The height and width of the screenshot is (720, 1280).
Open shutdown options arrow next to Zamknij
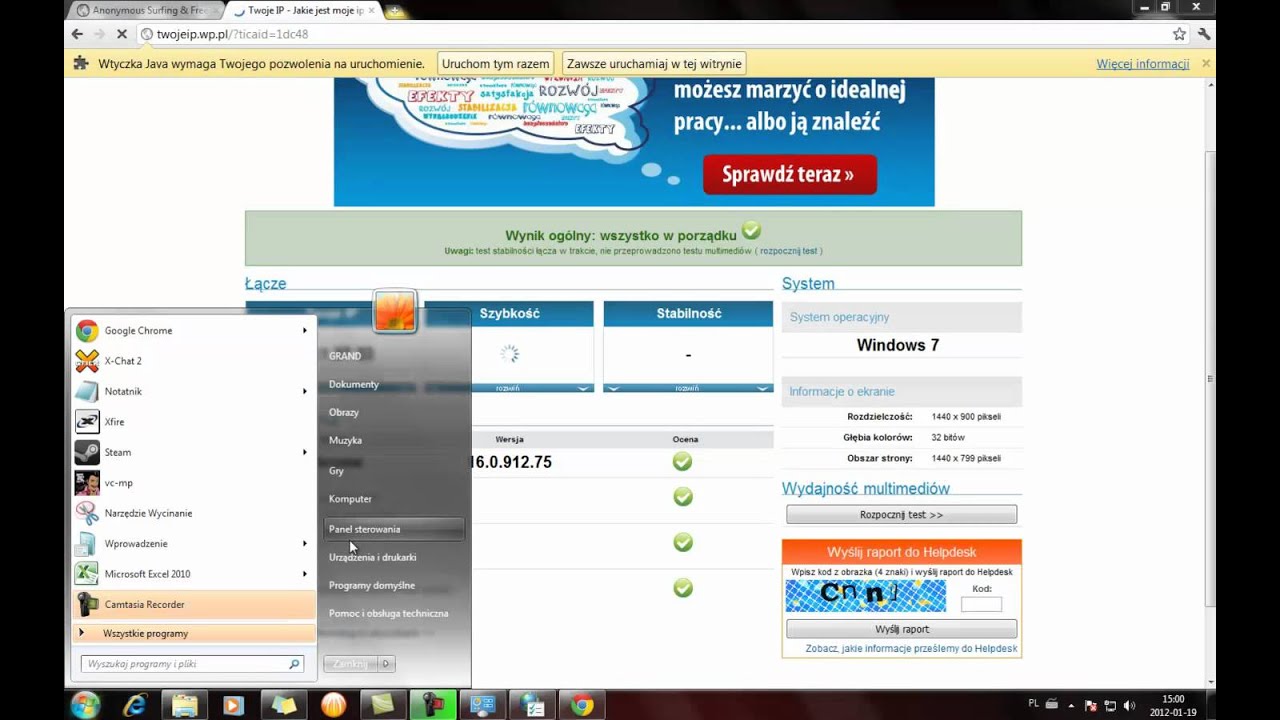(386, 664)
